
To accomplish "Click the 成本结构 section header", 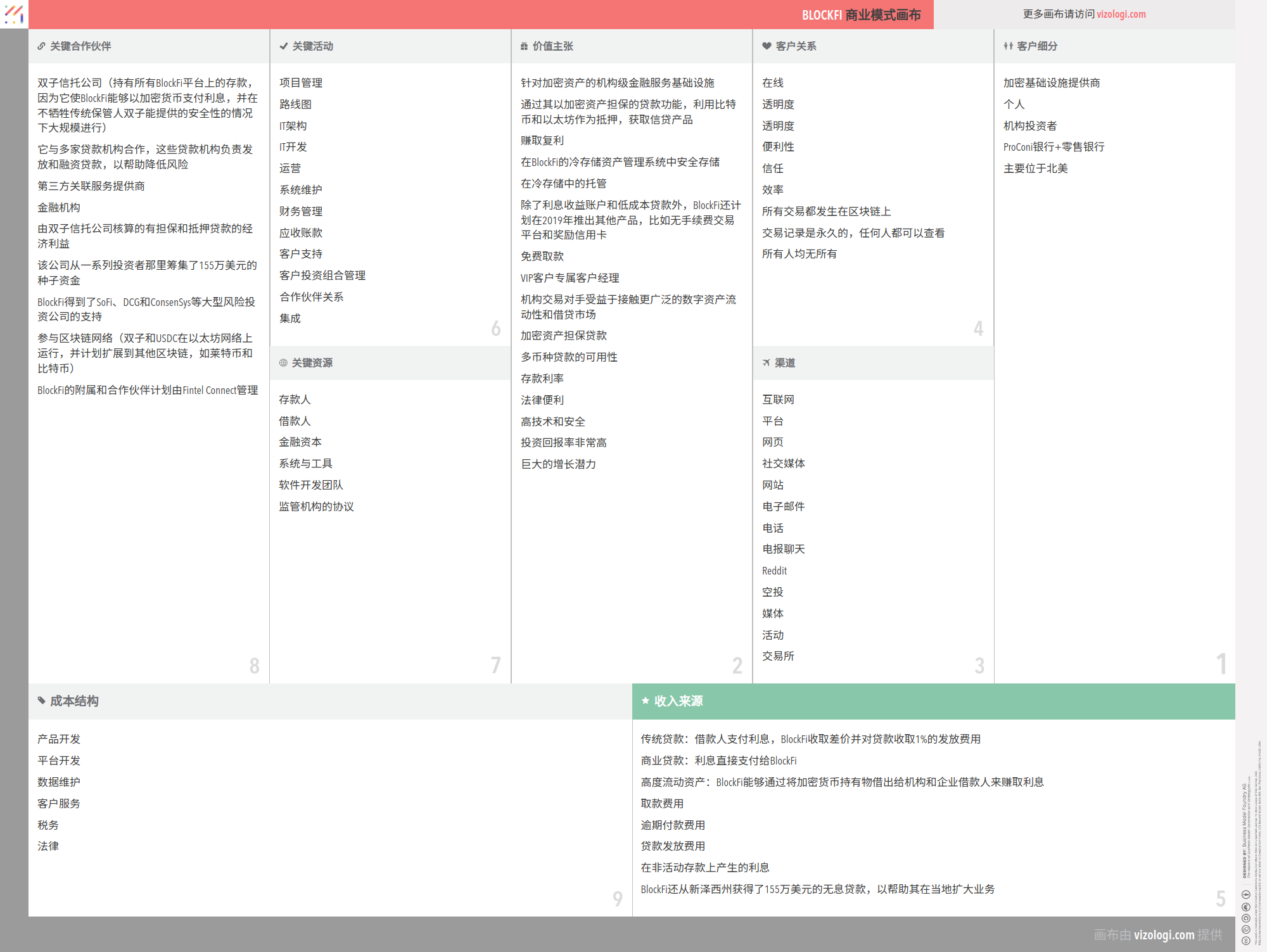I will (x=74, y=701).
